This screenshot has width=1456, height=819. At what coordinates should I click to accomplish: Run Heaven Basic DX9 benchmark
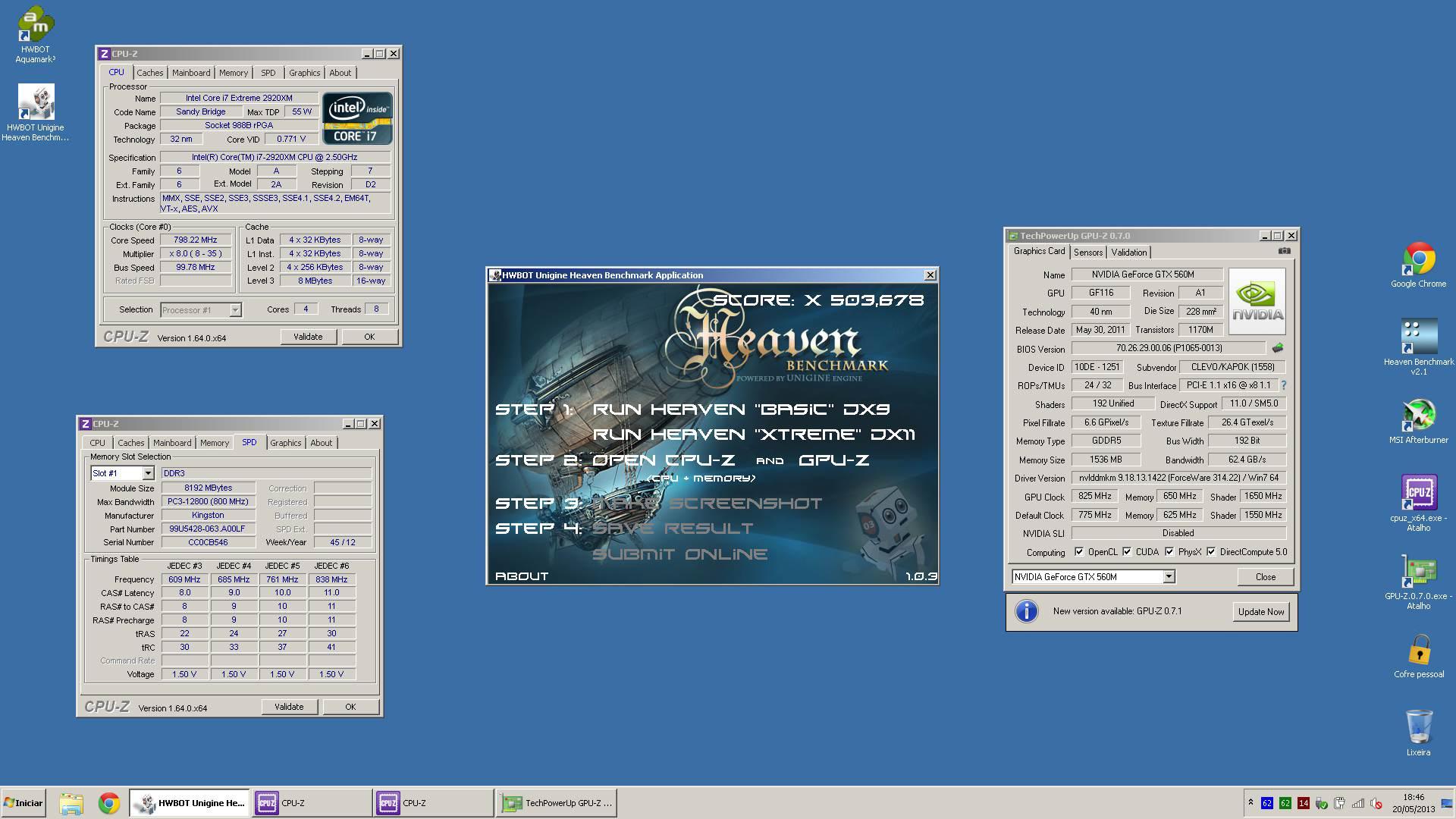click(x=741, y=409)
